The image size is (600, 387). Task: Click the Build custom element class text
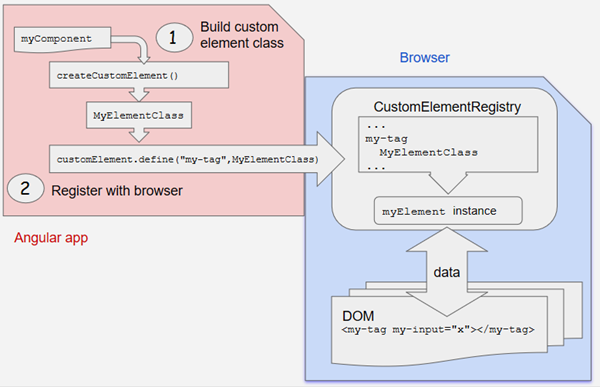point(242,35)
